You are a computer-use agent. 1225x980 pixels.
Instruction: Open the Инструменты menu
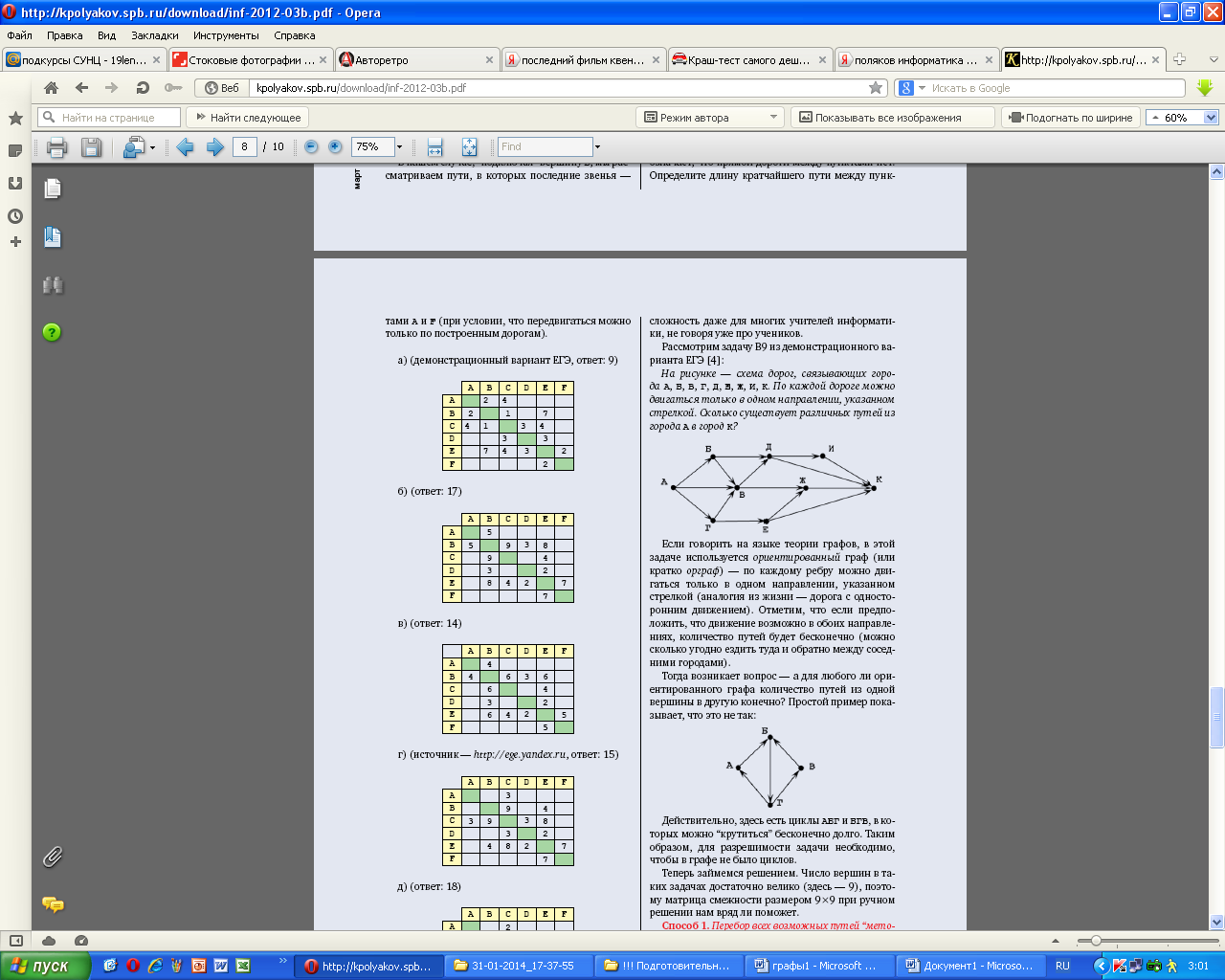226,35
